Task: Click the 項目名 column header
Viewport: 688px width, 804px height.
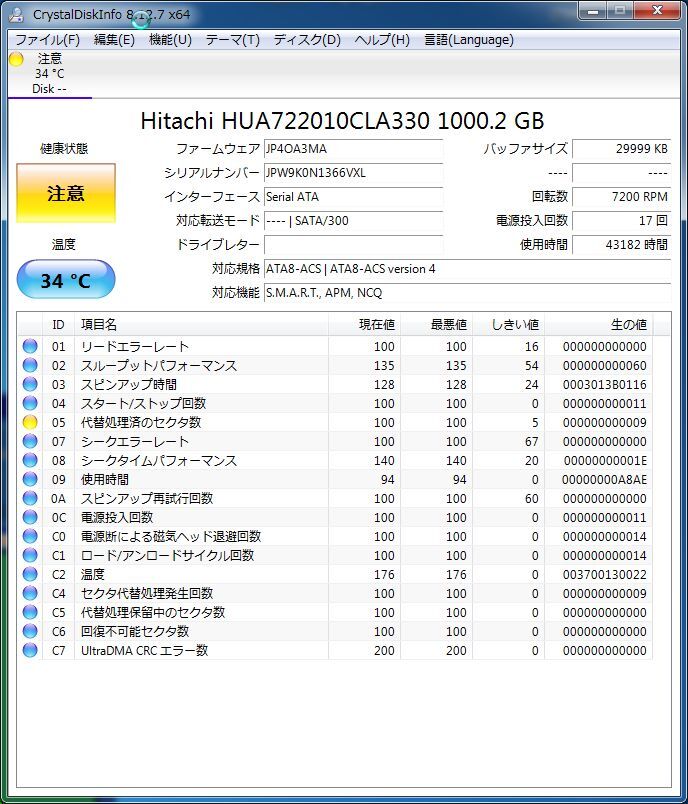Action: pos(201,325)
